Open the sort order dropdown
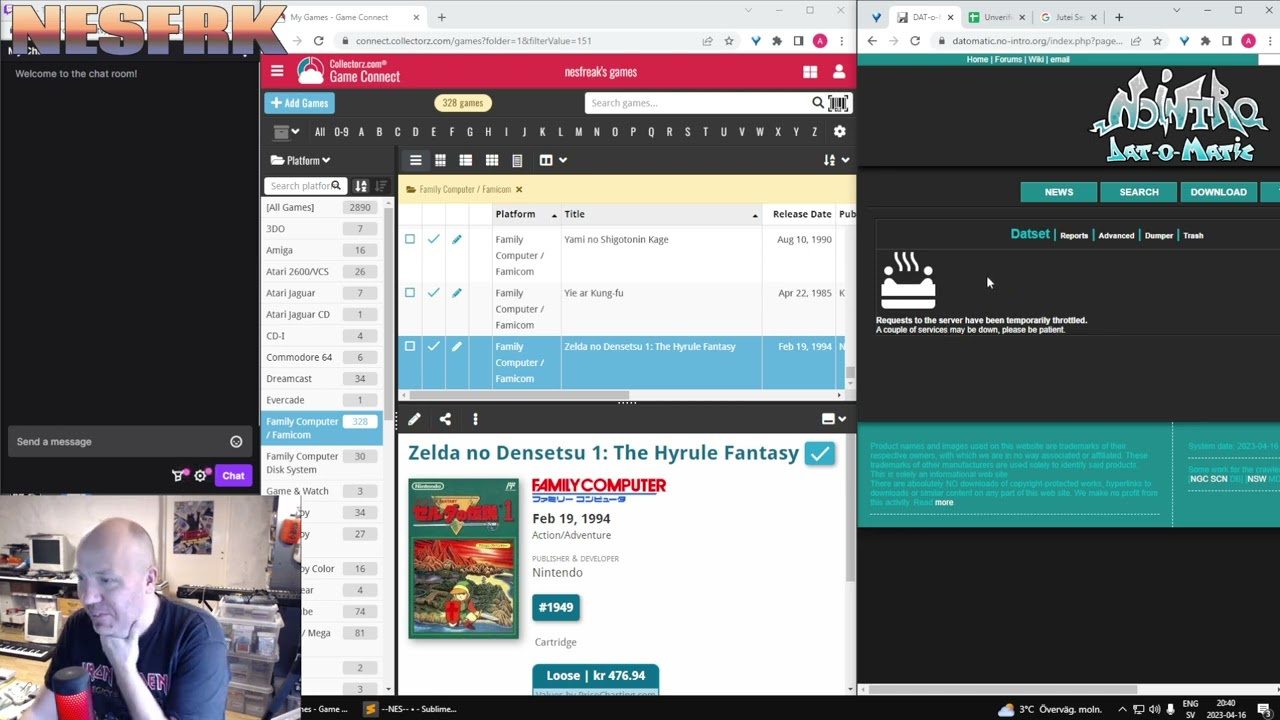The height and width of the screenshot is (720, 1280). tap(836, 160)
